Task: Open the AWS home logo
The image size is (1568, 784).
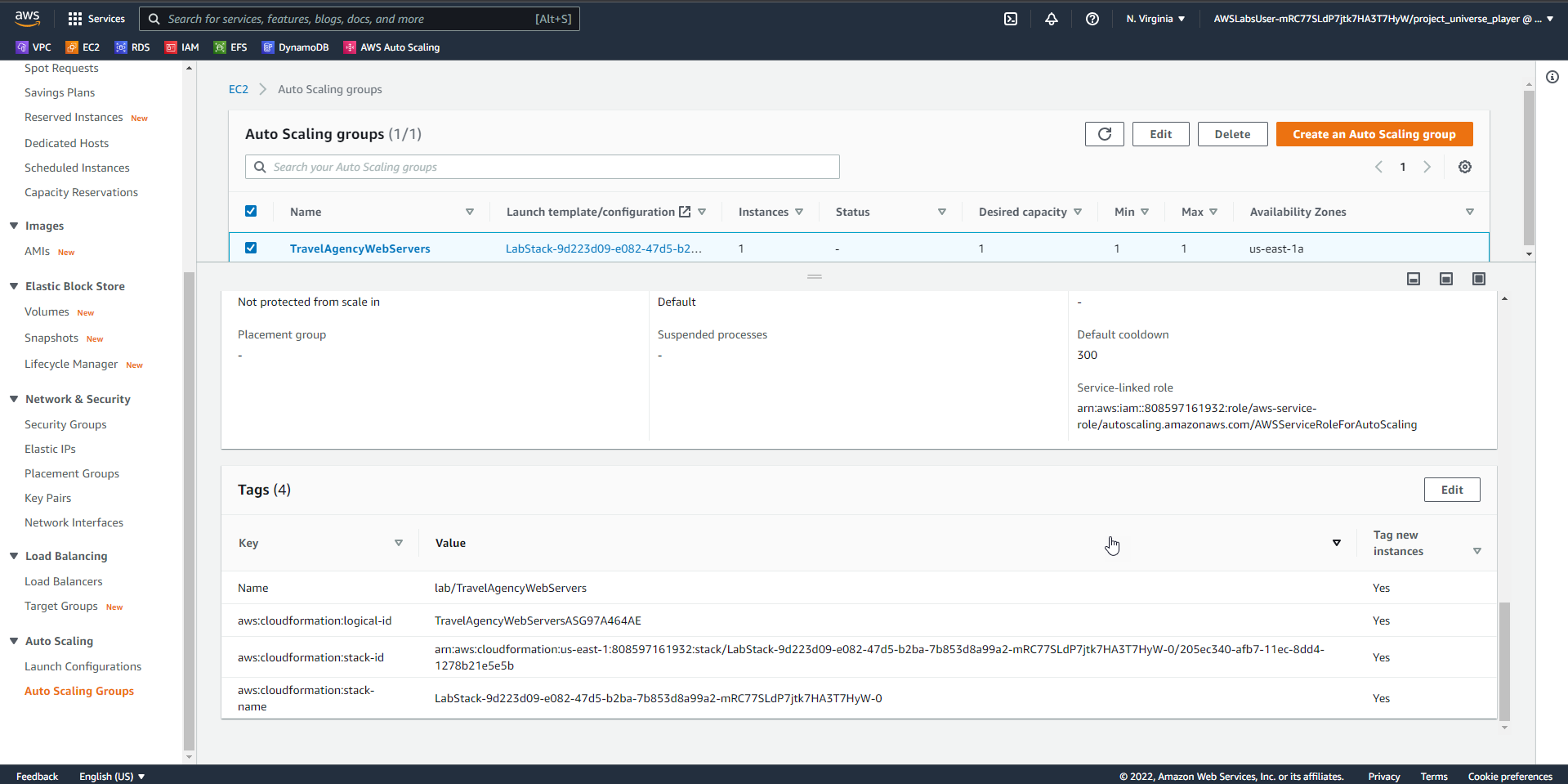Action: point(27,18)
